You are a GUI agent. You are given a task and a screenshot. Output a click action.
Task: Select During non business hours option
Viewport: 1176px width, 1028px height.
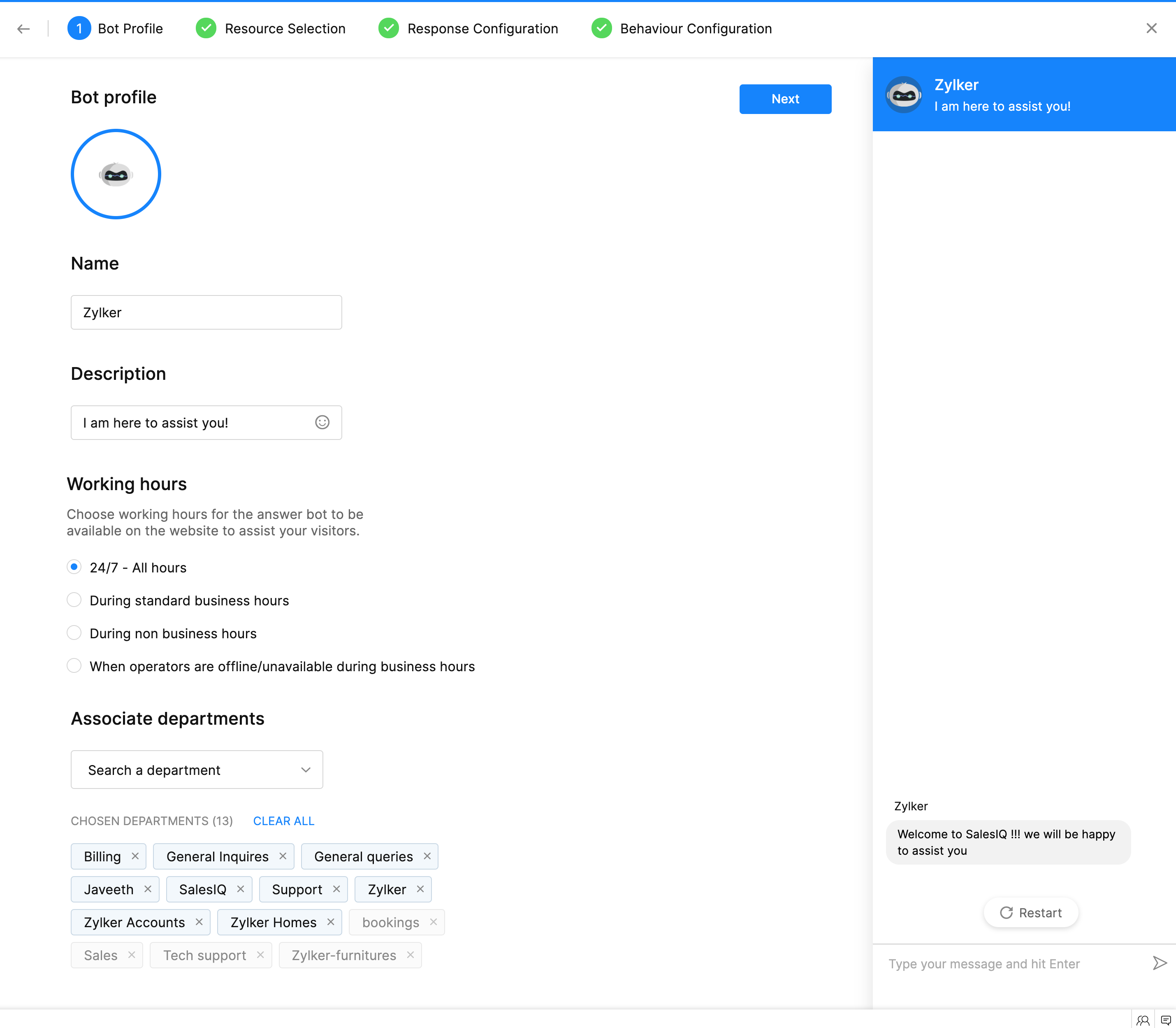(74, 633)
